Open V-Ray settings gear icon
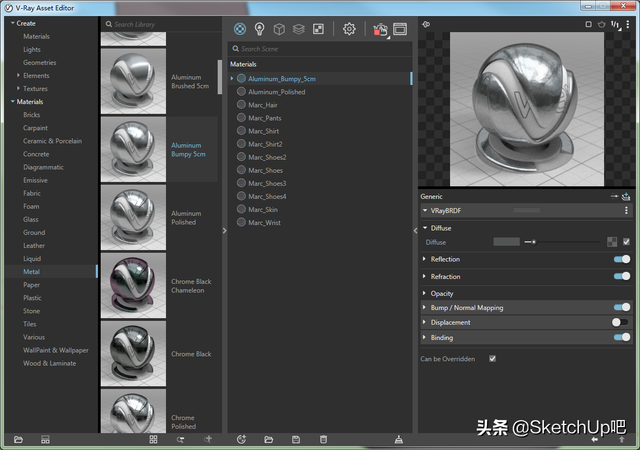 point(349,29)
